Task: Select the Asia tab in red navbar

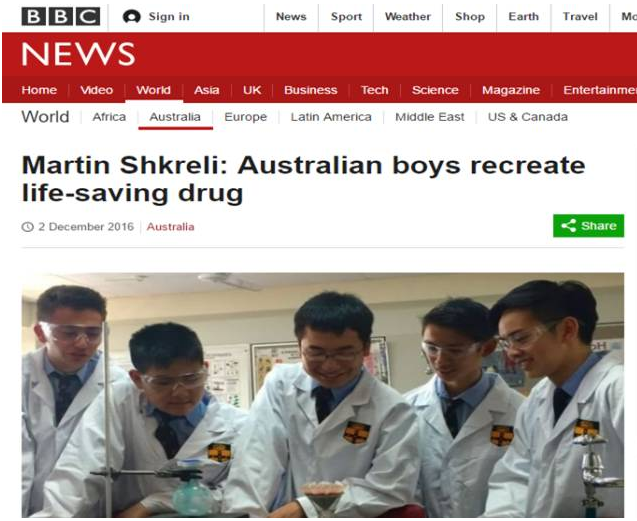Action: 206,90
